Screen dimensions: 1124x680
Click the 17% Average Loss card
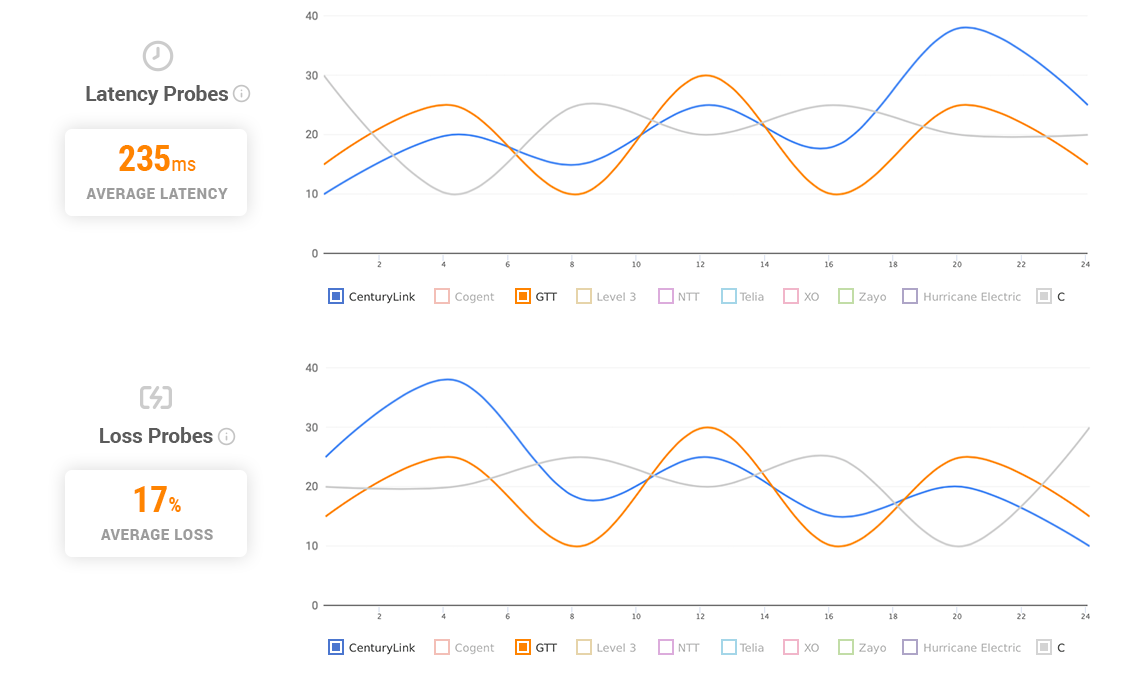[156, 513]
